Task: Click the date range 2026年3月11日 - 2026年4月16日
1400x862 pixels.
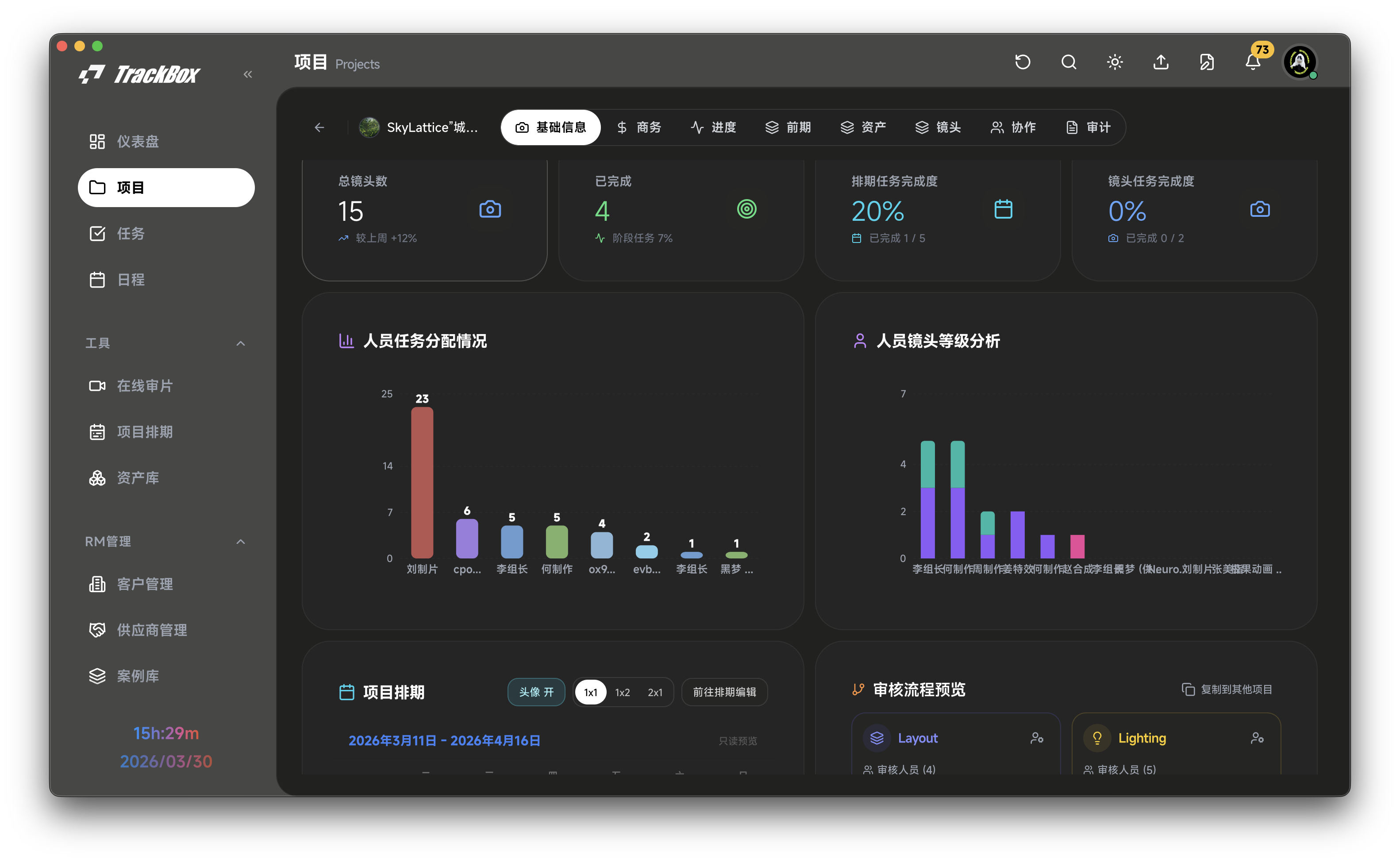Action: click(x=444, y=741)
